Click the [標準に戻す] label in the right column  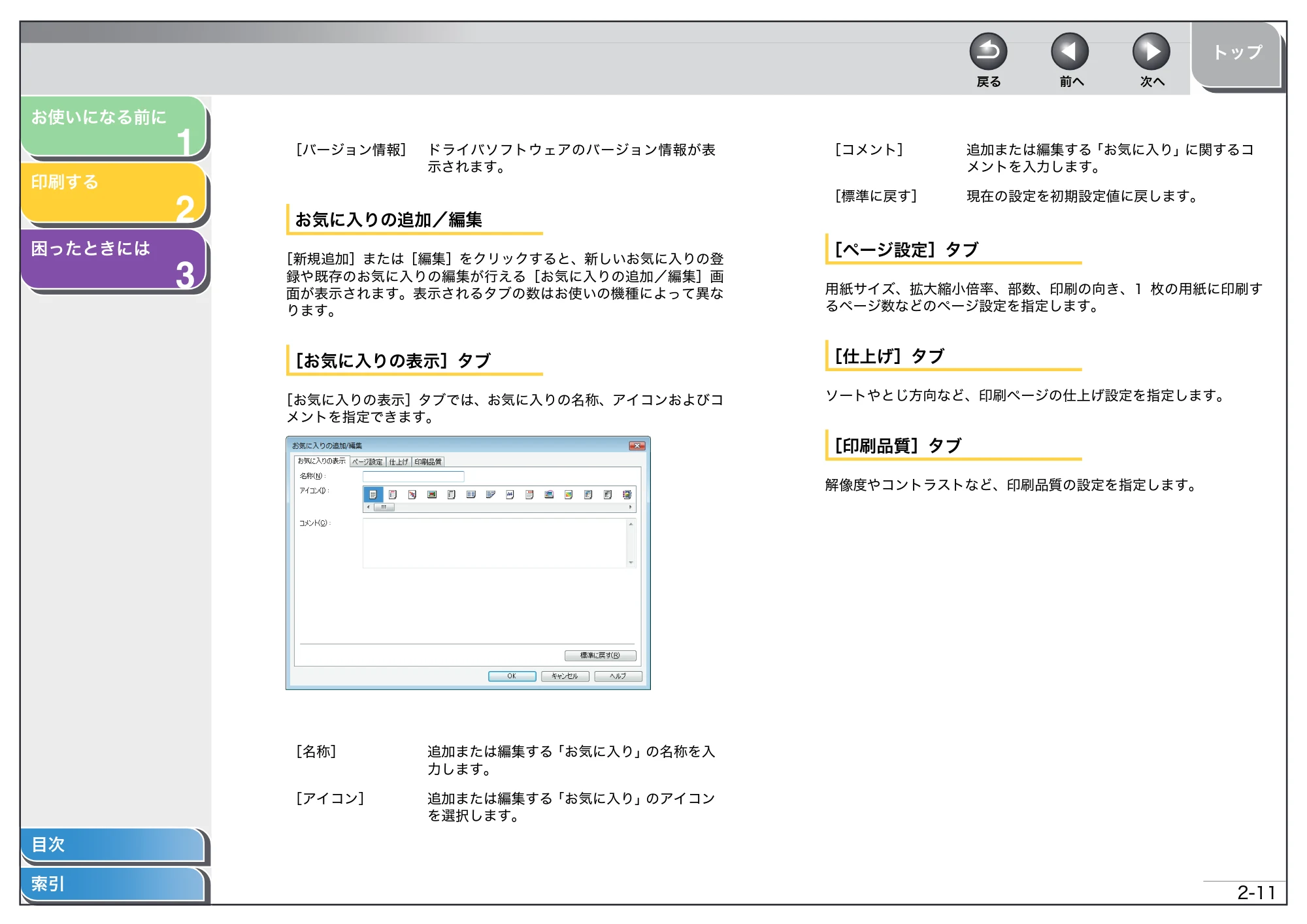[x=876, y=196]
